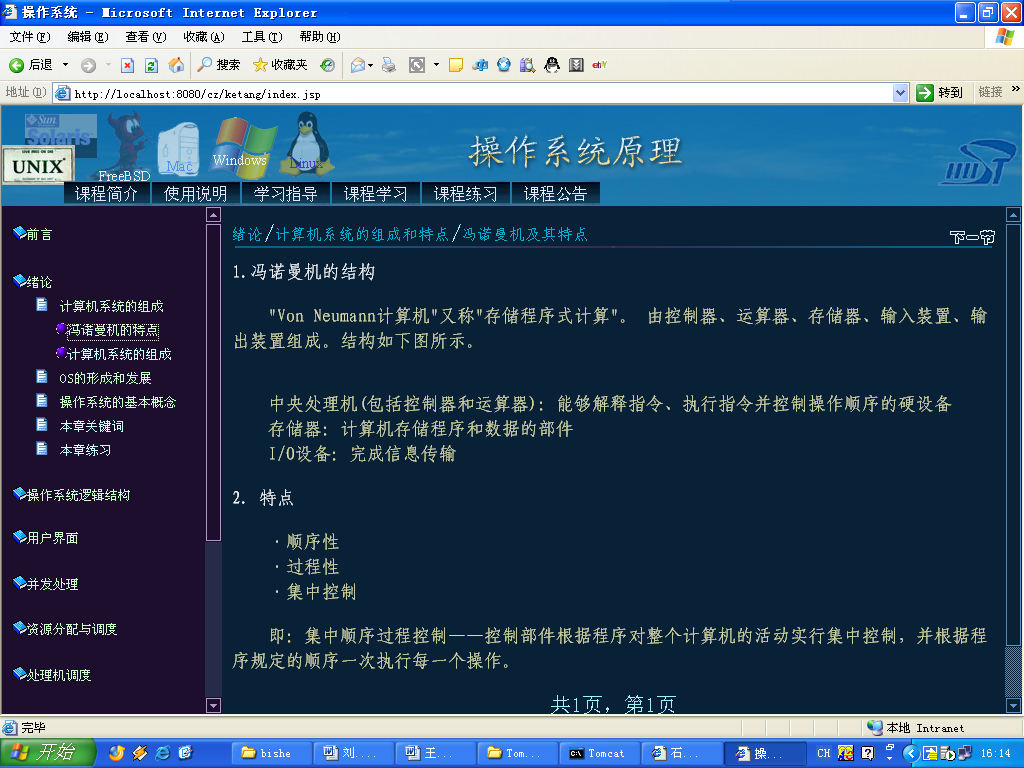Select the 使用说明 navigation tab
This screenshot has height=768, width=1024.
pos(195,194)
